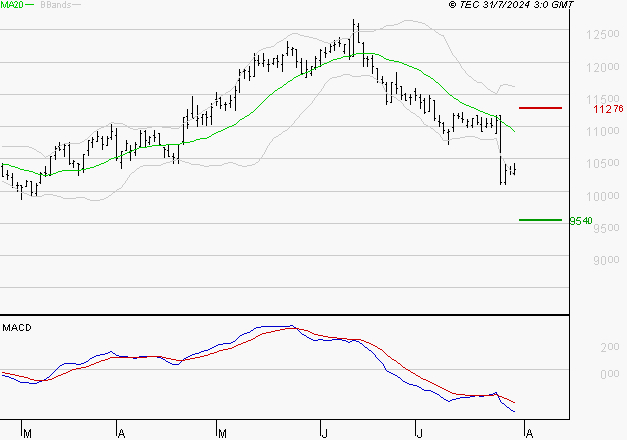Click the 10000 price axis label
The height and width of the screenshot is (440, 627).
pos(603,196)
